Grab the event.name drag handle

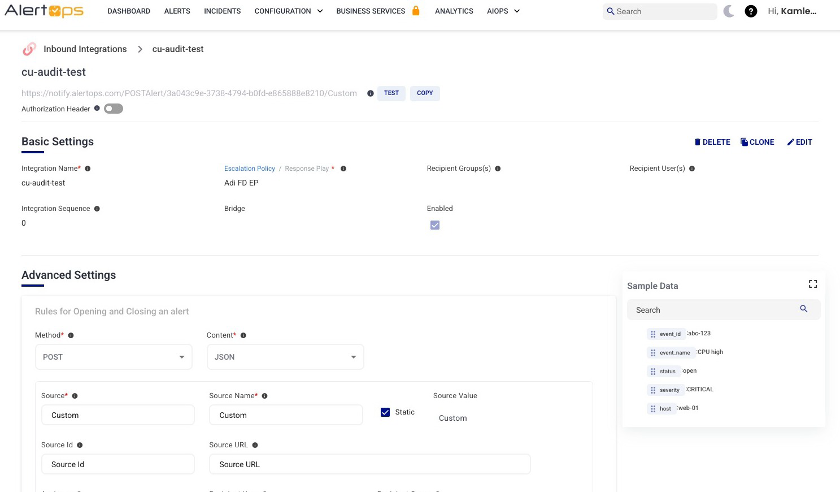point(652,353)
